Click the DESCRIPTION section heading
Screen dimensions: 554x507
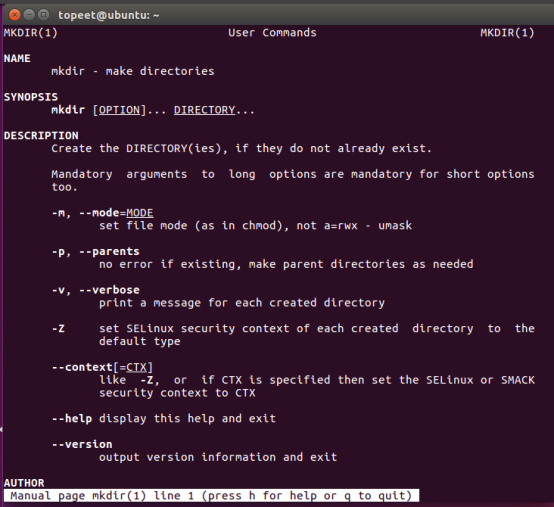tap(41, 135)
